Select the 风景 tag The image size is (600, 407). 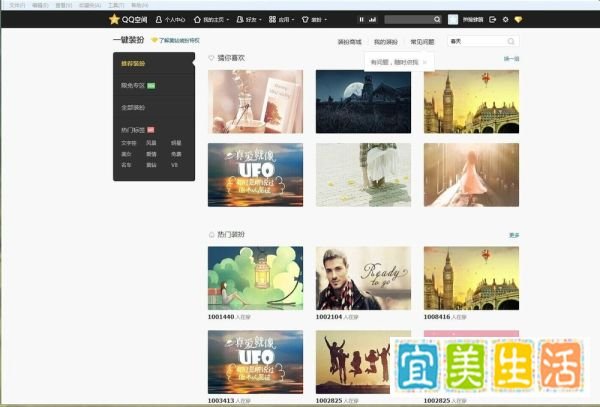tap(151, 143)
